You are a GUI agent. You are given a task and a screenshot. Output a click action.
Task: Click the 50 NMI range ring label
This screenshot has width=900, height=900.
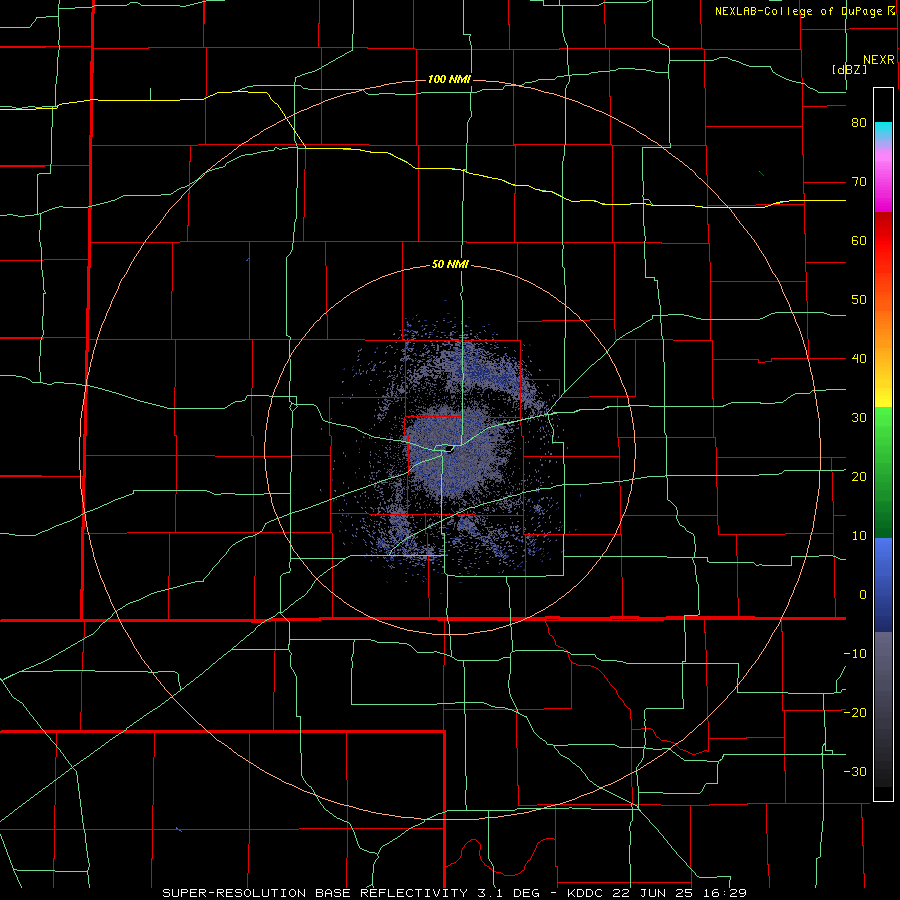(450, 265)
